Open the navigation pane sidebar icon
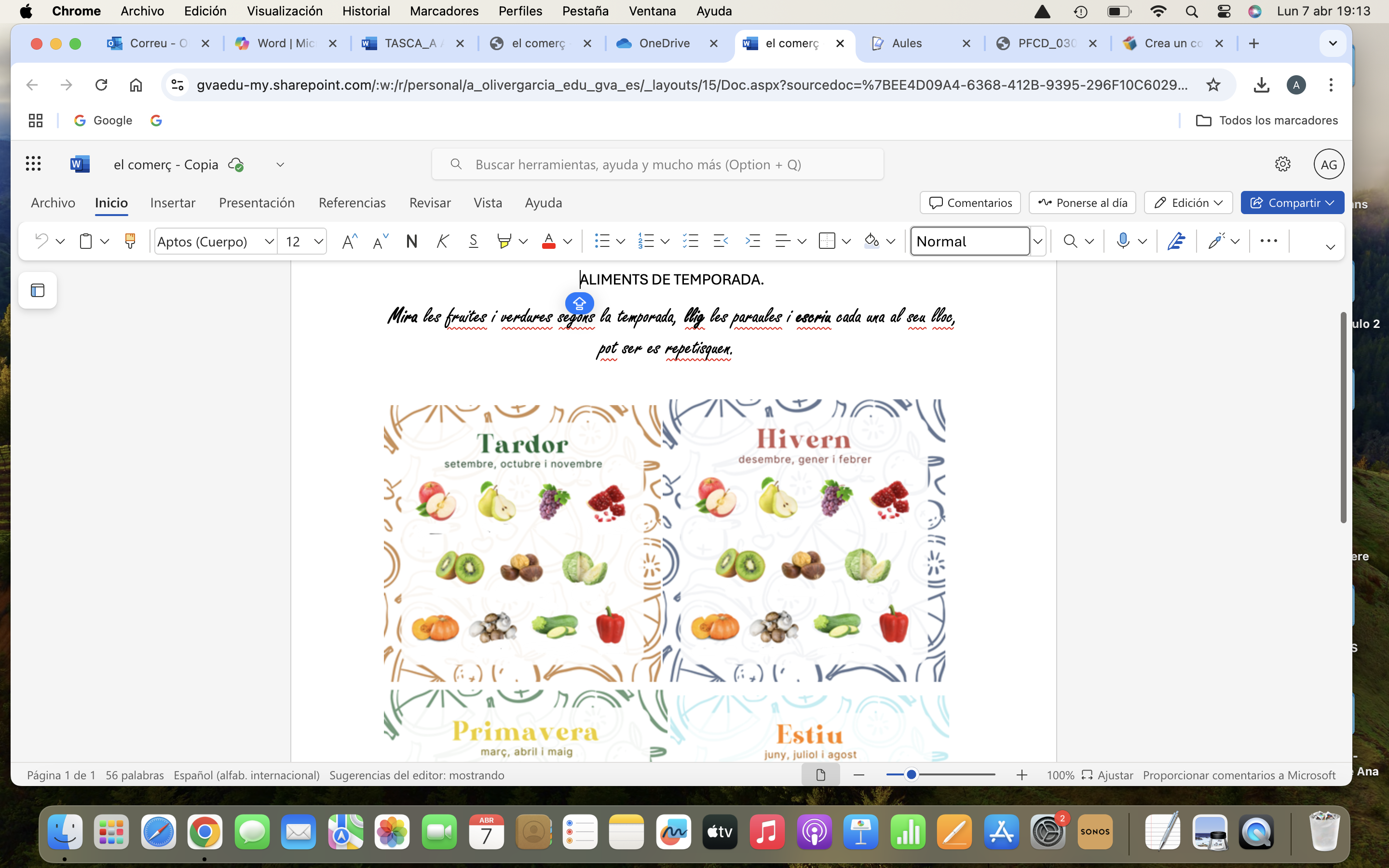This screenshot has height=868, width=1389. click(x=38, y=290)
